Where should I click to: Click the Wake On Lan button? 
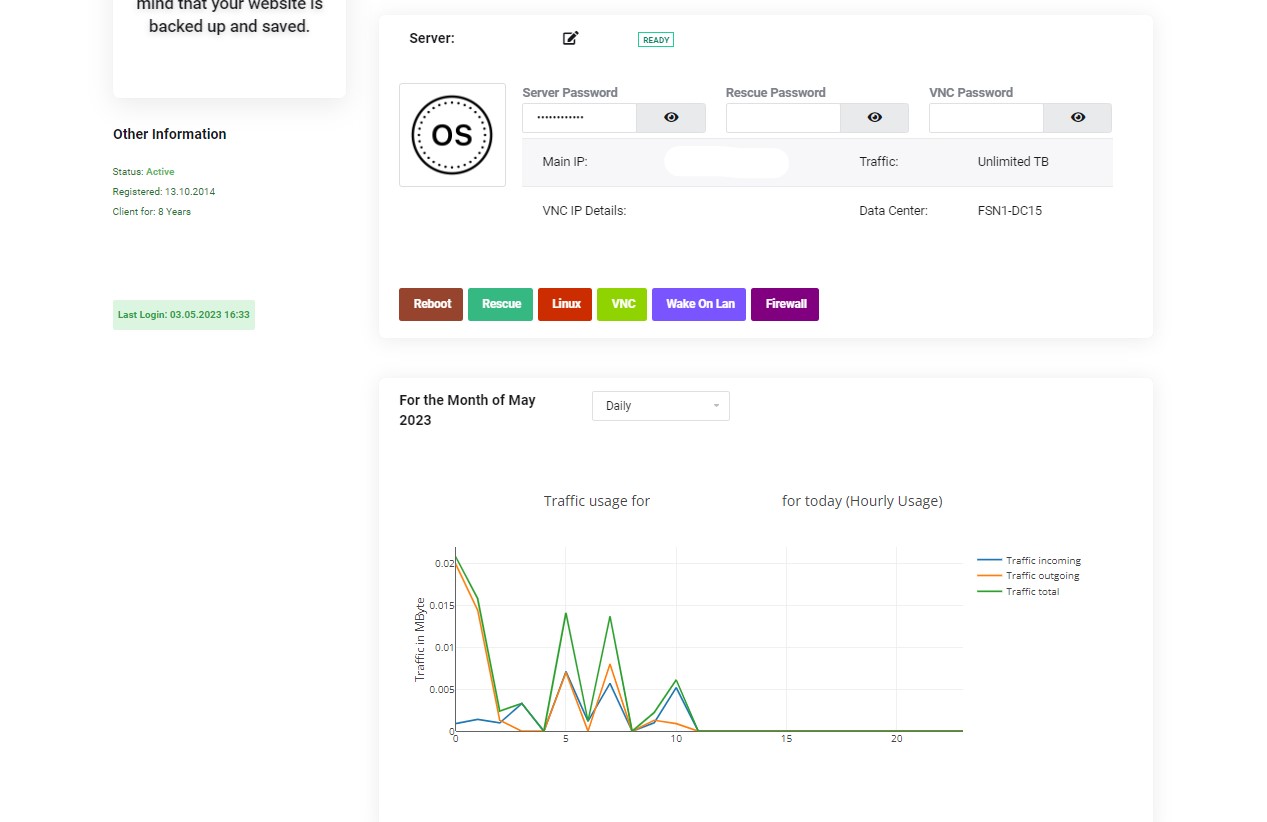pos(699,304)
